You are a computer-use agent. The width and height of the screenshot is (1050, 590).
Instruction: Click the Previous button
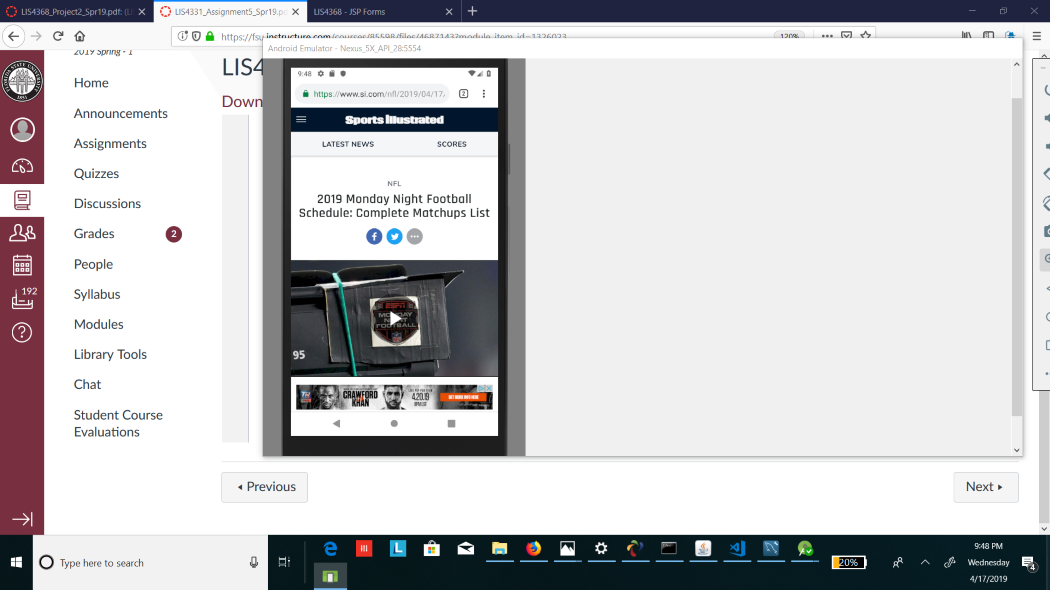(264, 487)
